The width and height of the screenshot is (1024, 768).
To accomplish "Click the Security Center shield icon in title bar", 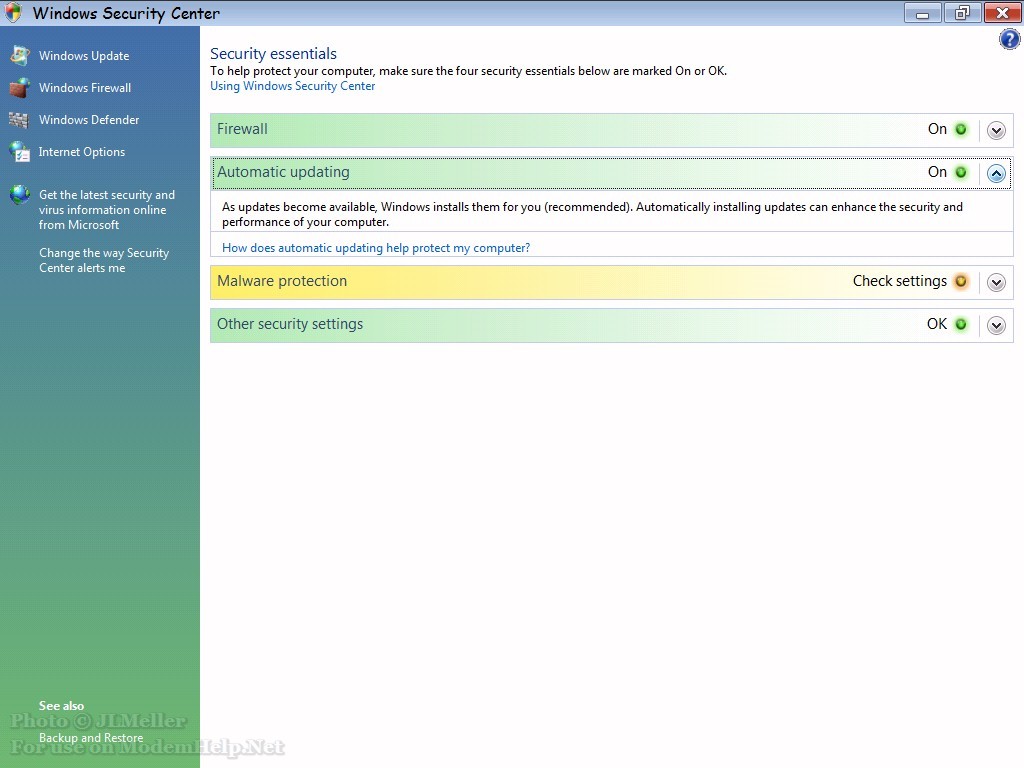I will (x=13, y=12).
